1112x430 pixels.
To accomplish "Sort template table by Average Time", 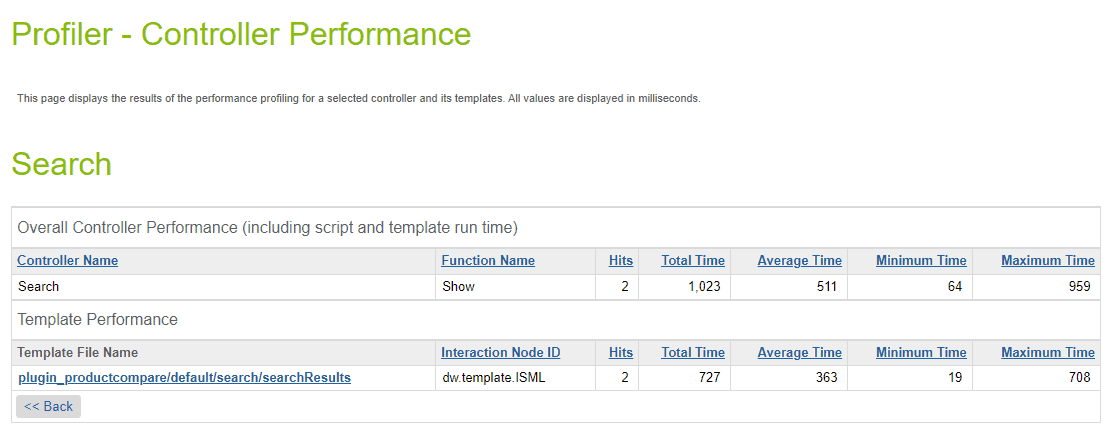I will pos(799,353).
